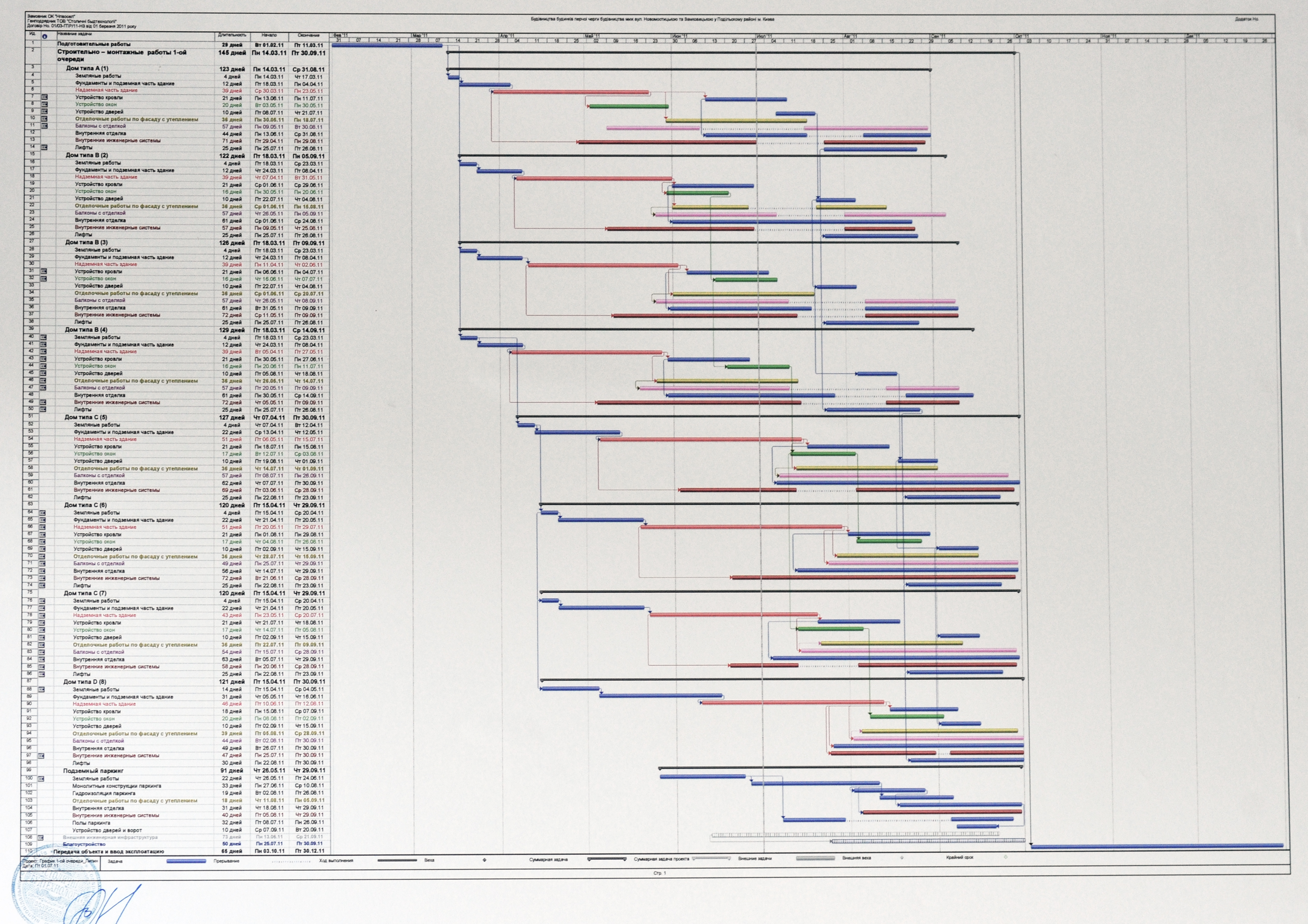Screen dimensions: 1308x924
Task: Click the black 'Ход выполнения' line sample in legend
Action: pos(397,861)
